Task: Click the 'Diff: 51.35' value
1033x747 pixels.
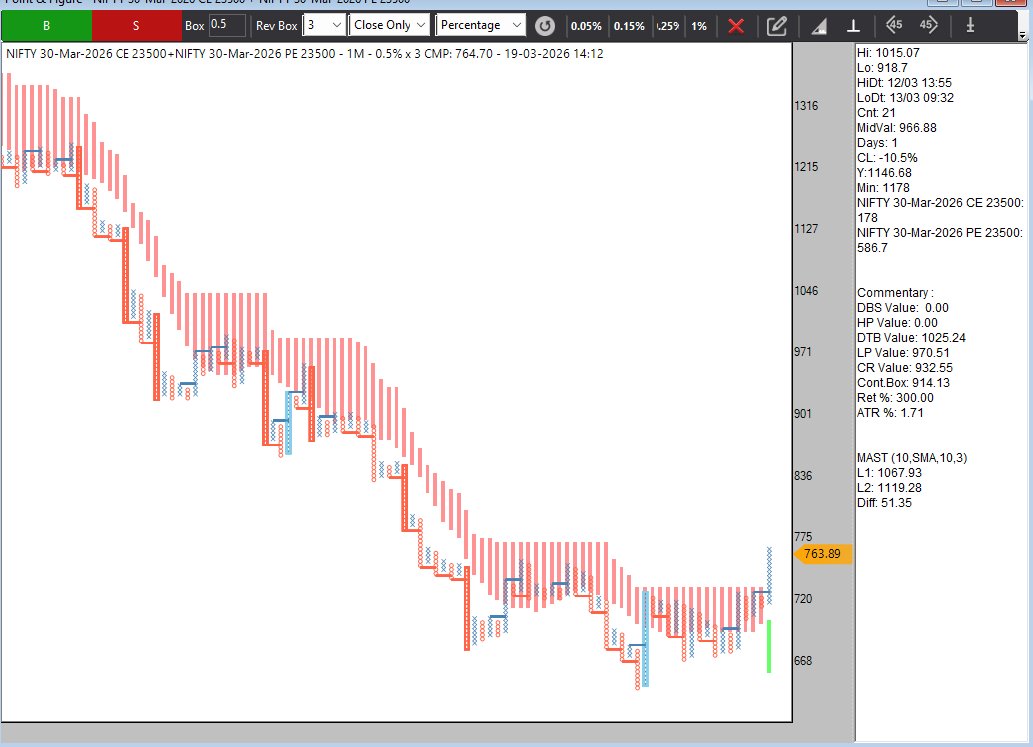Action: coord(884,503)
